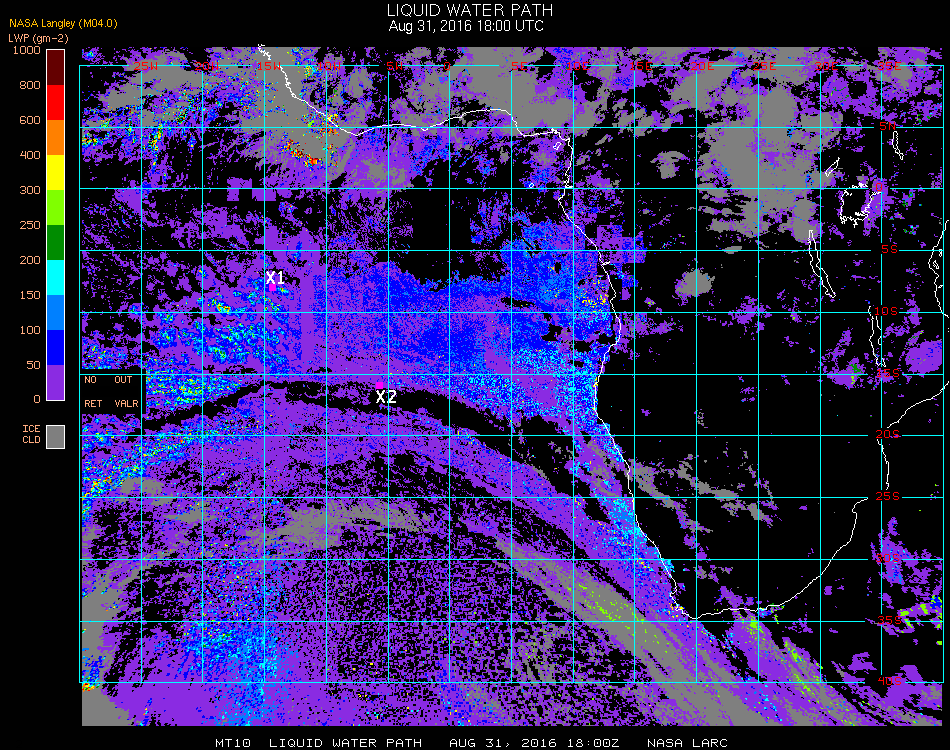Select the cyan swatch between 200 and 150
Screen dimensions: 950x750
point(56,277)
